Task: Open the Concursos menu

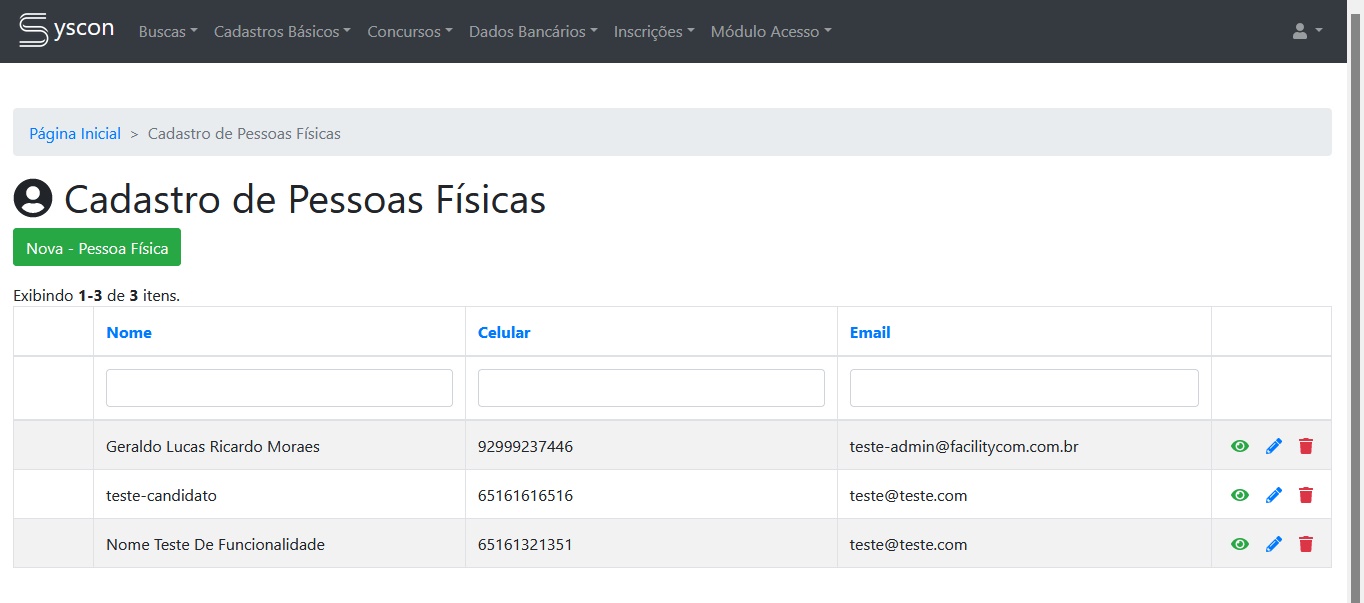Action: click(x=409, y=32)
